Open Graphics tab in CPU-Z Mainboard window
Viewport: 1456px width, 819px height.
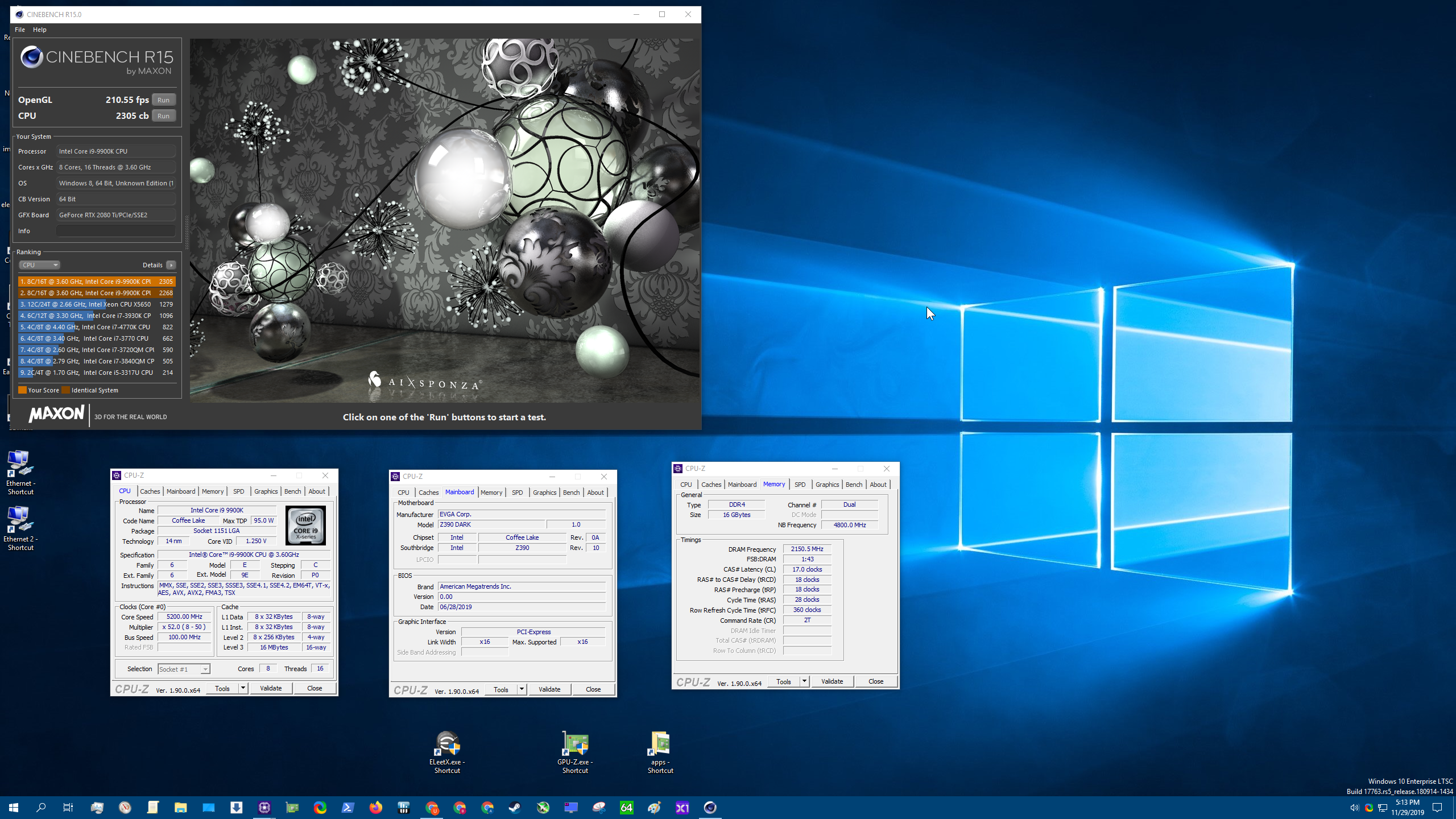(x=544, y=493)
